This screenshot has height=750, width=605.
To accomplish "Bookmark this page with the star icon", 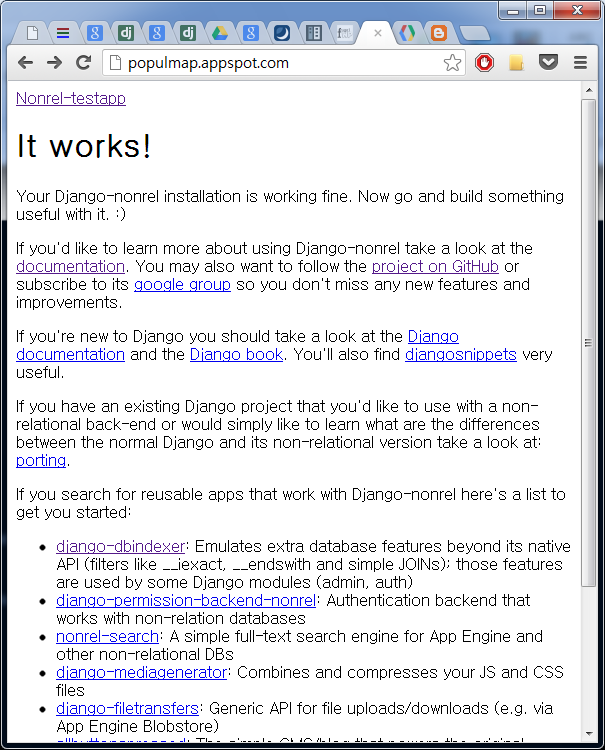I will pyautogui.click(x=452, y=63).
